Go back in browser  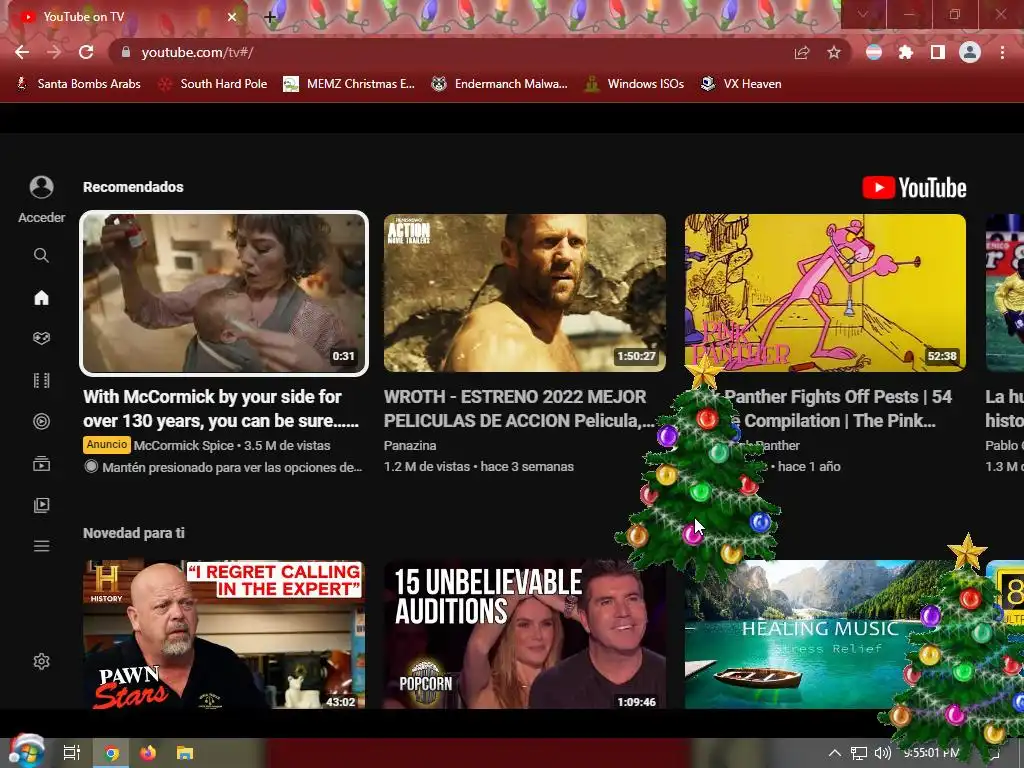22,52
